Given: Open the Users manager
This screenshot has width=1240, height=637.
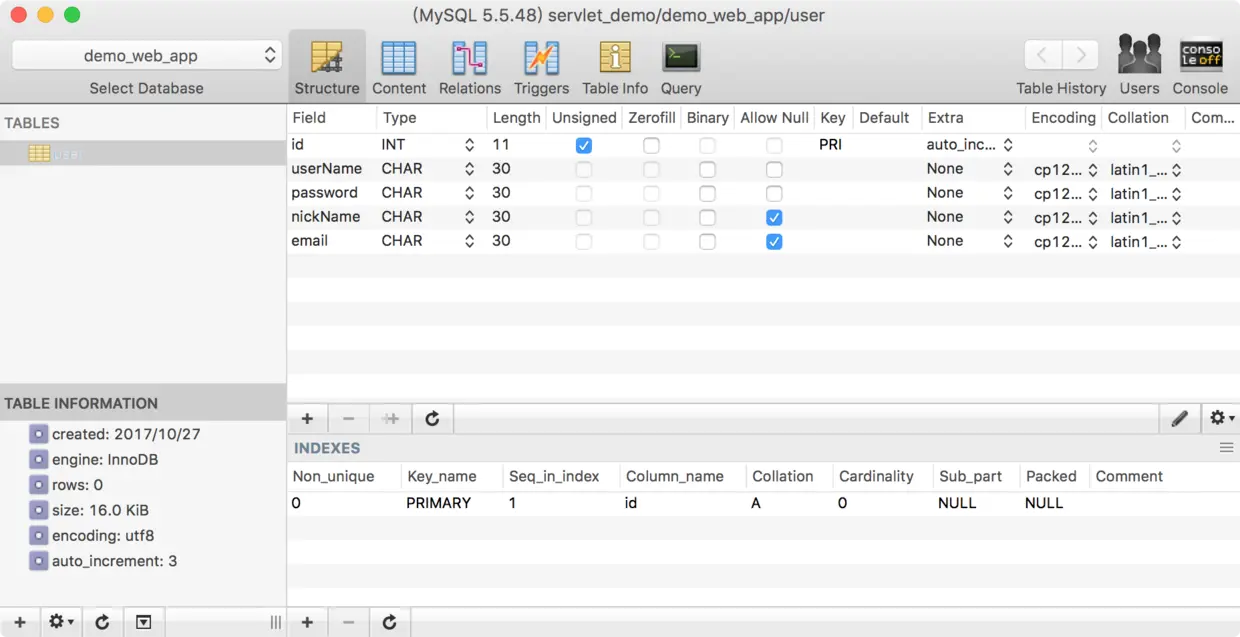Looking at the screenshot, I should point(1139,67).
